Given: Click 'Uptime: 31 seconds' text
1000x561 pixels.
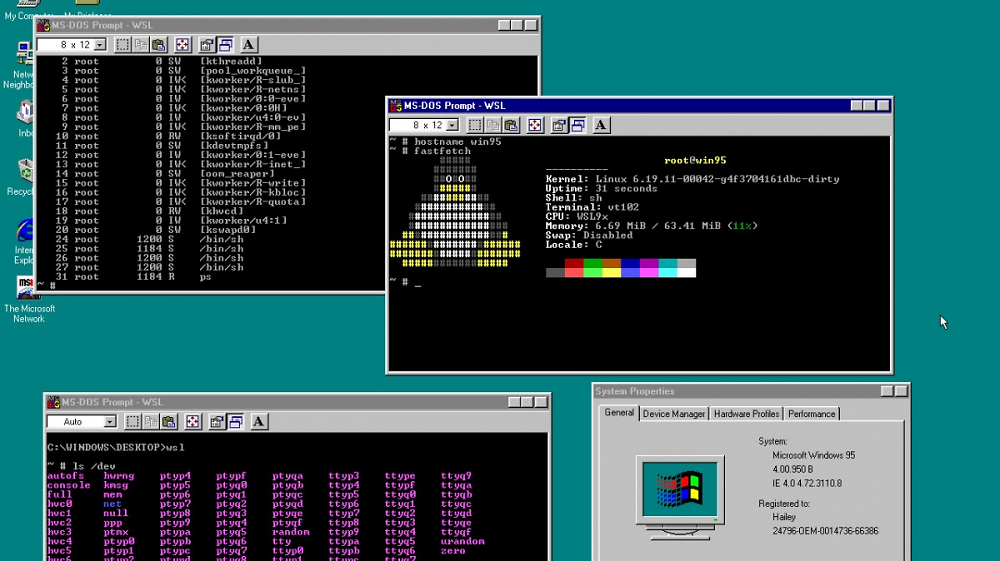Looking at the screenshot, I should point(601,189).
